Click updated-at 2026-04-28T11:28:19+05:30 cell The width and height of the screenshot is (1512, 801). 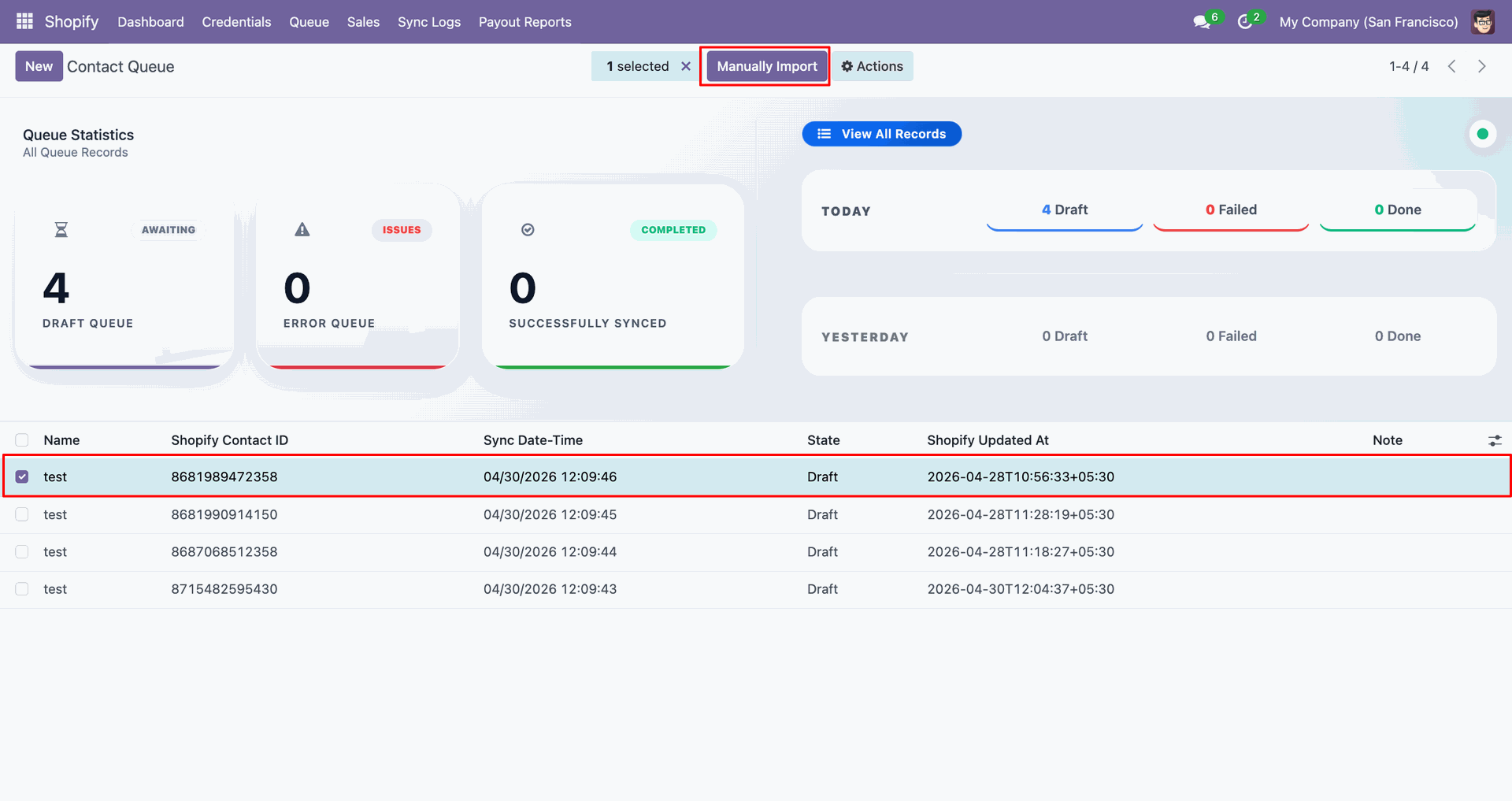[1021, 514]
